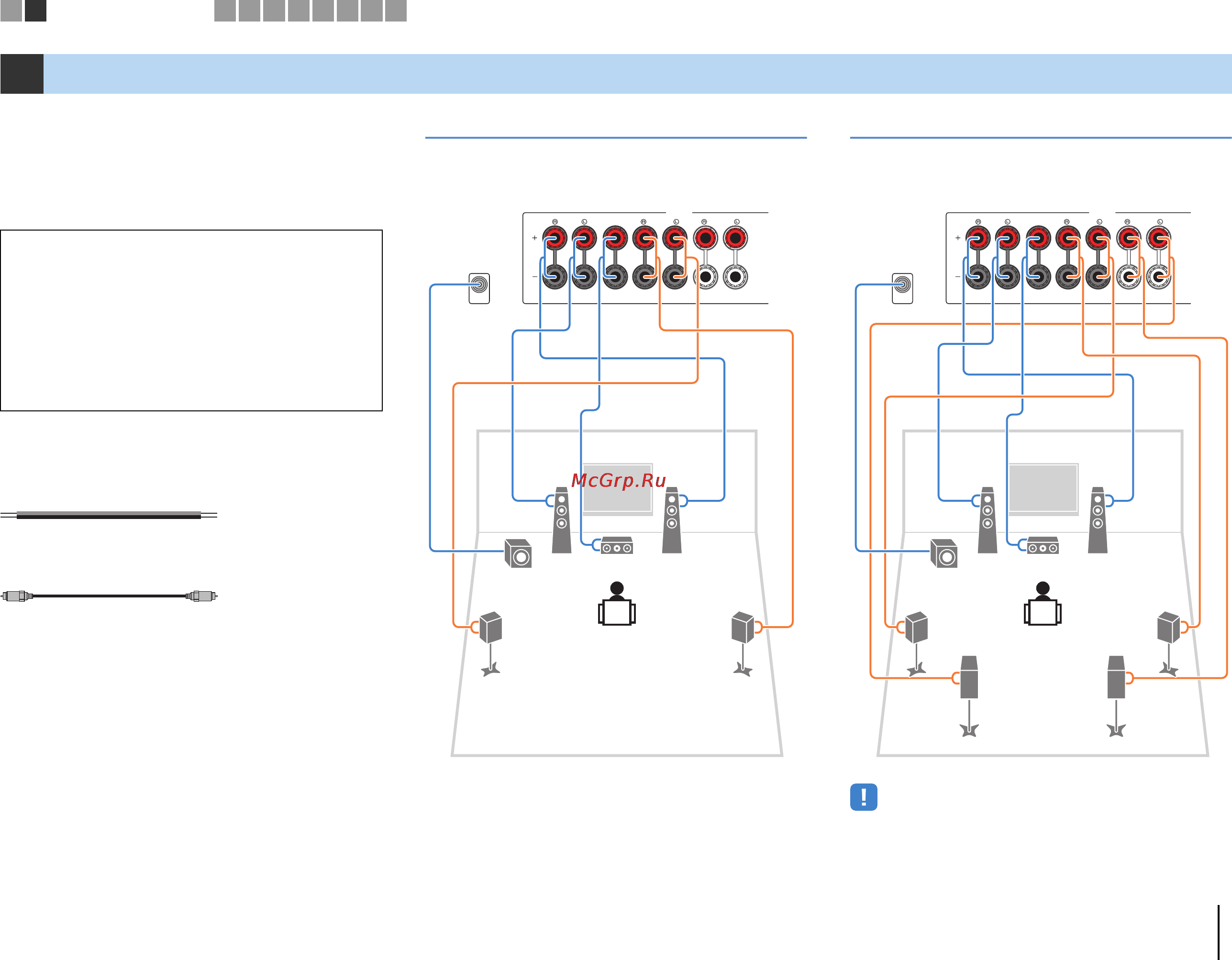Click surround back L white negative terminal, 7.1 diagram

1158,277
